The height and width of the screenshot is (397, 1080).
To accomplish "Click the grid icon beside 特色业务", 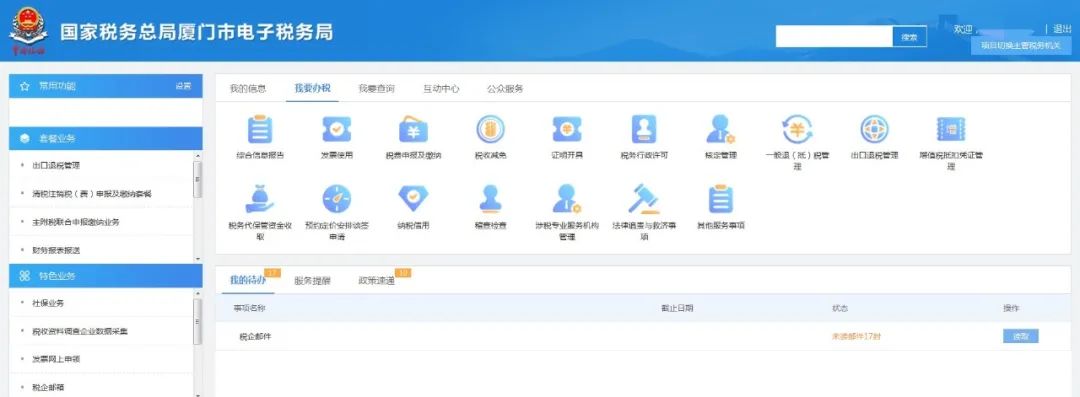I will pos(25,276).
